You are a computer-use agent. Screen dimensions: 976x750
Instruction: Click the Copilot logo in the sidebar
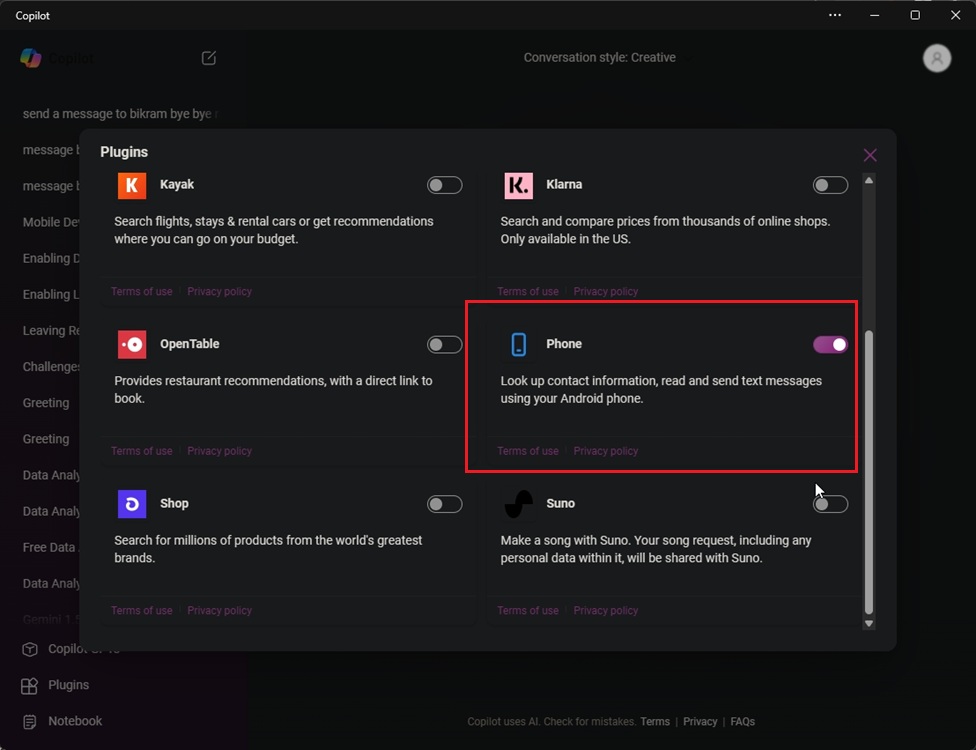click(31, 58)
